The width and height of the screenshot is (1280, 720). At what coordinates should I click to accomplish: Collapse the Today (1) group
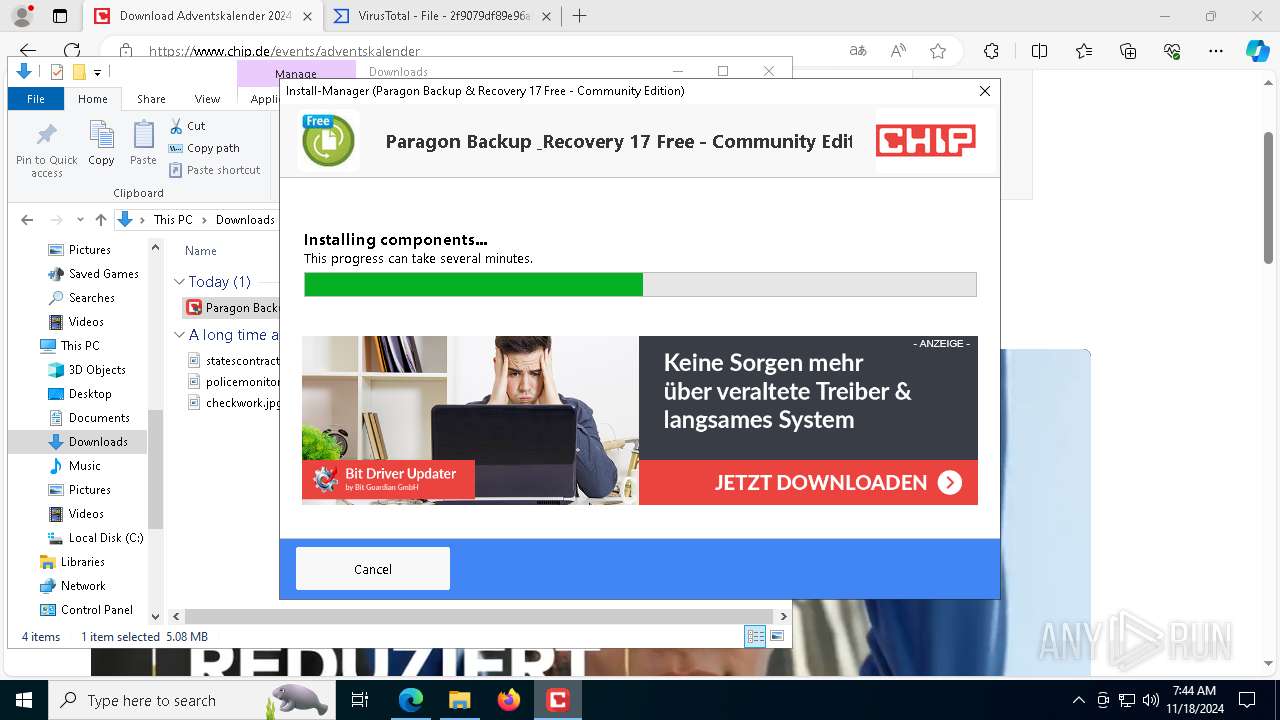179,282
